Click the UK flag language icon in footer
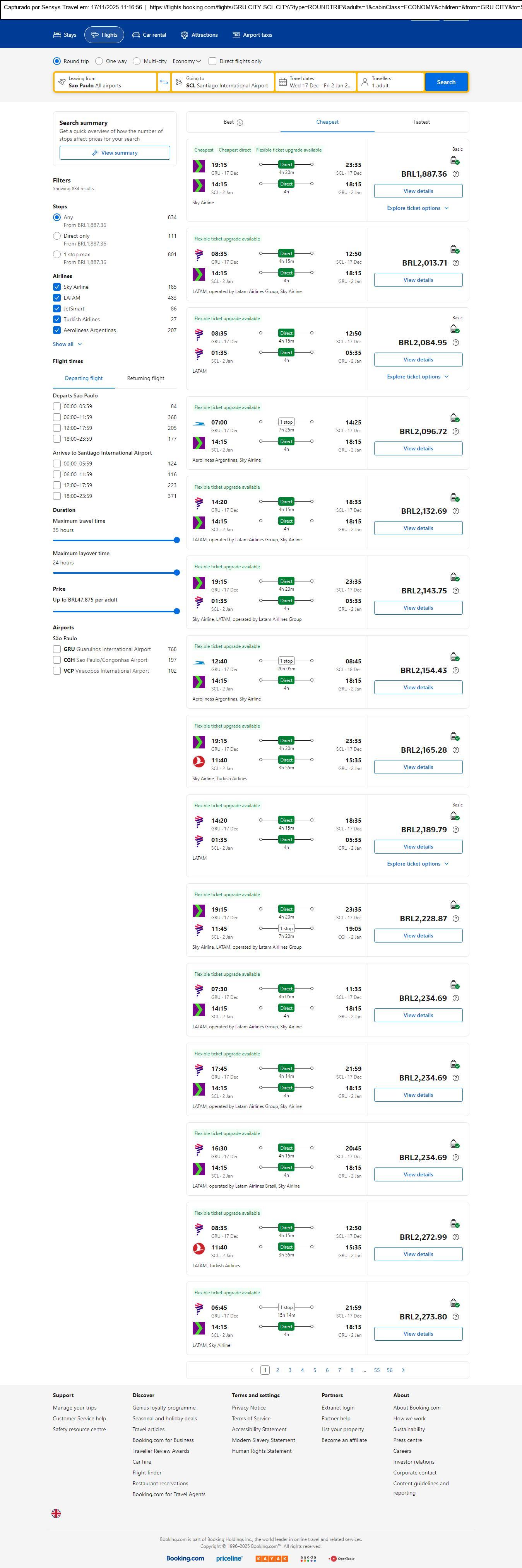Image resolution: width=522 pixels, height=1568 pixels. pos(56,1513)
